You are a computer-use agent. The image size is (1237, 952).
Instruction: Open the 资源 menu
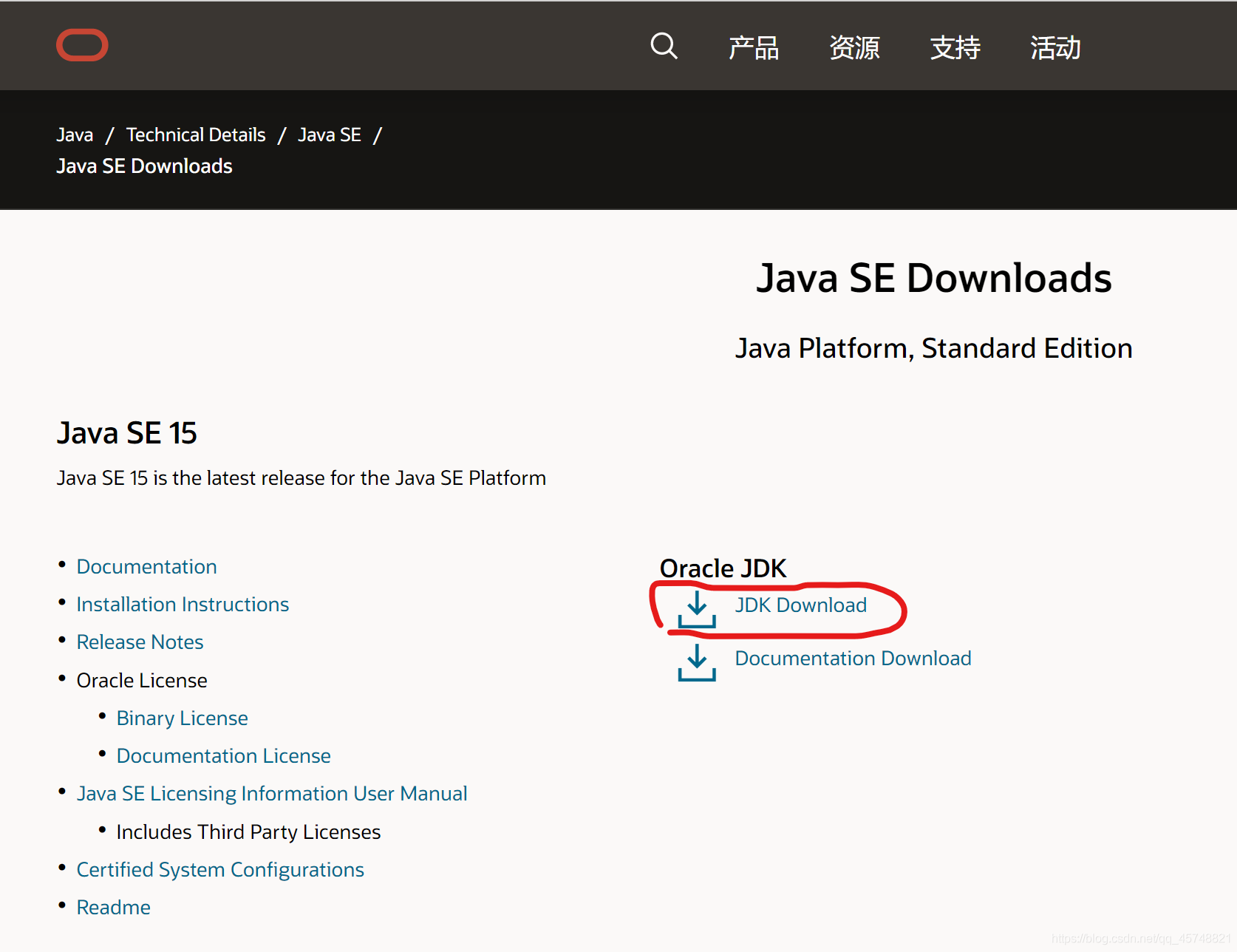(x=854, y=47)
